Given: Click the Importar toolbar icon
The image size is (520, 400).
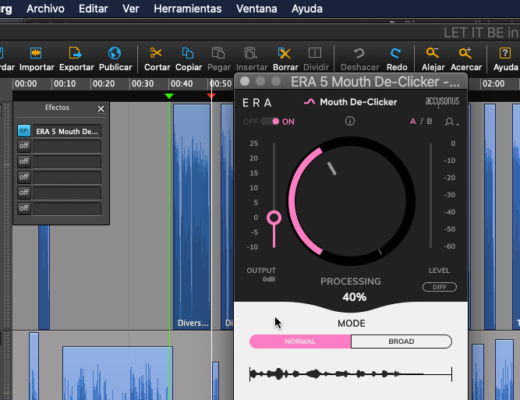Looking at the screenshot, I should pyautogui.click(x=36, y=53).
